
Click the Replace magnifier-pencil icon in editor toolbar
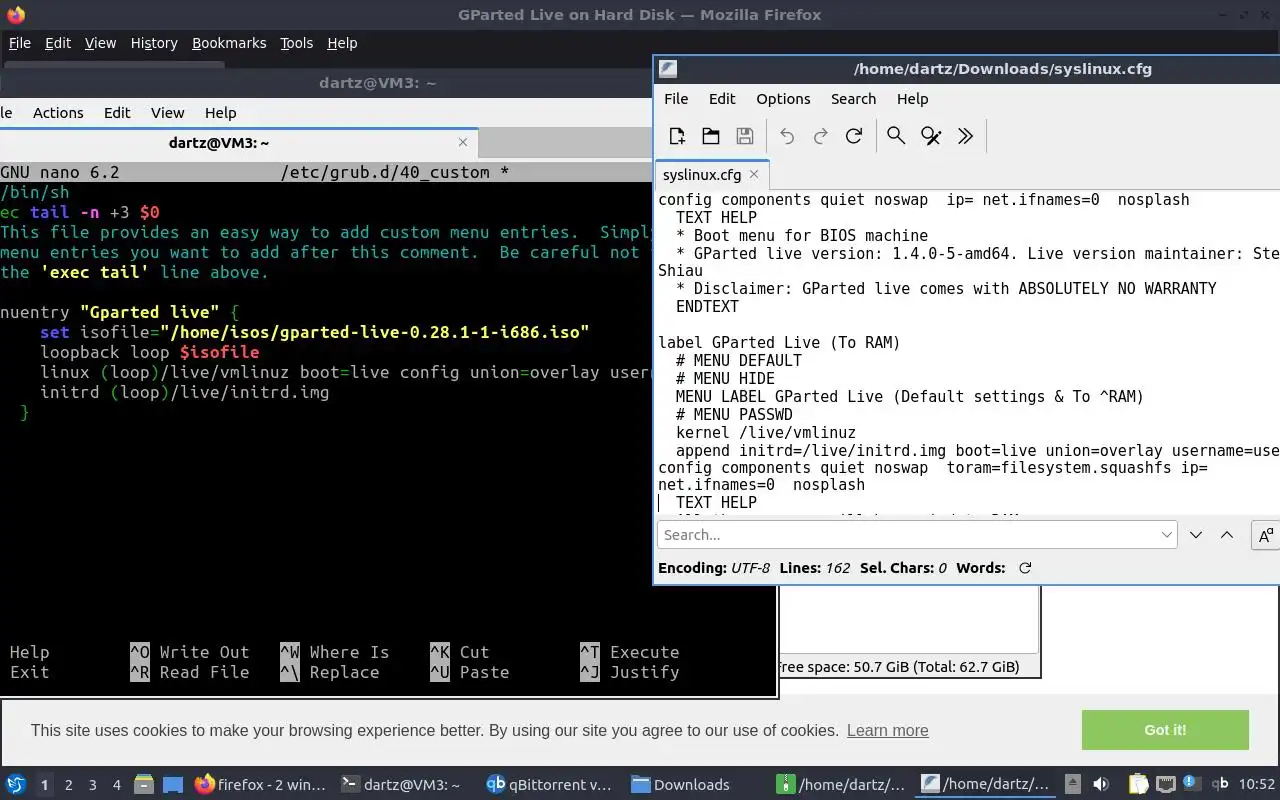(x=931, y=136)
